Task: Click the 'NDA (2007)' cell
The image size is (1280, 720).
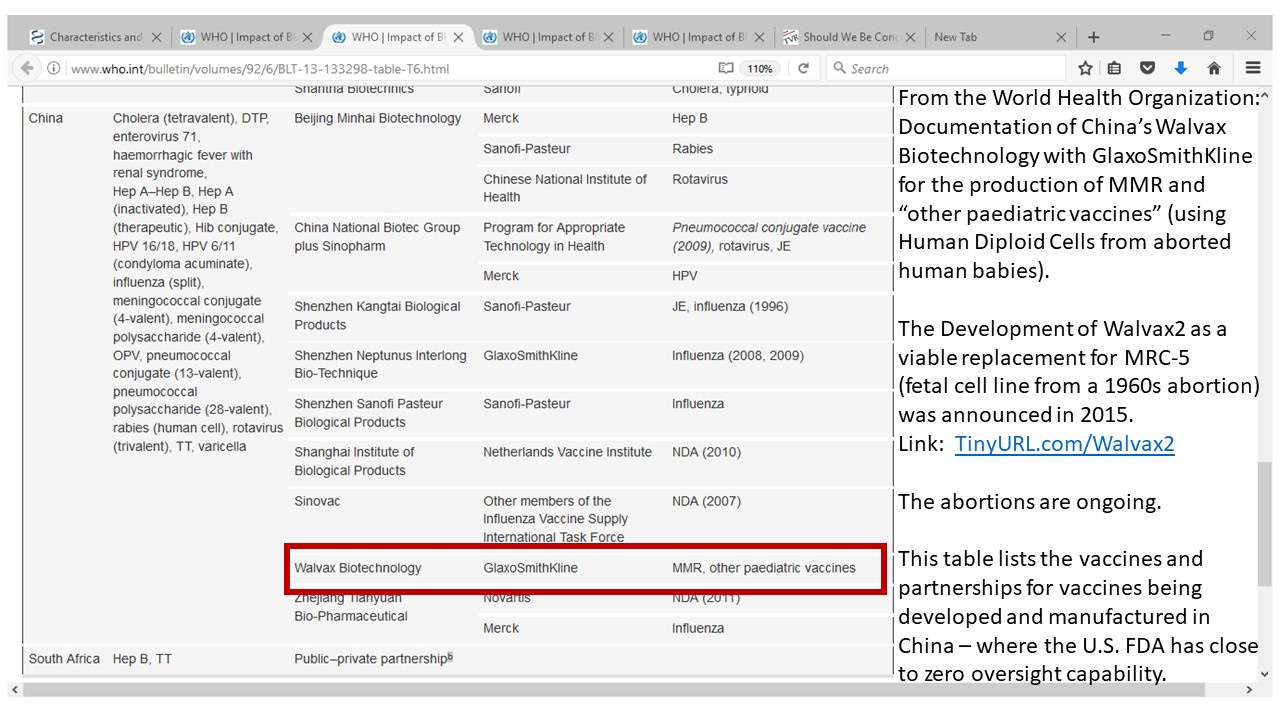Action: (x=706, y=501)
